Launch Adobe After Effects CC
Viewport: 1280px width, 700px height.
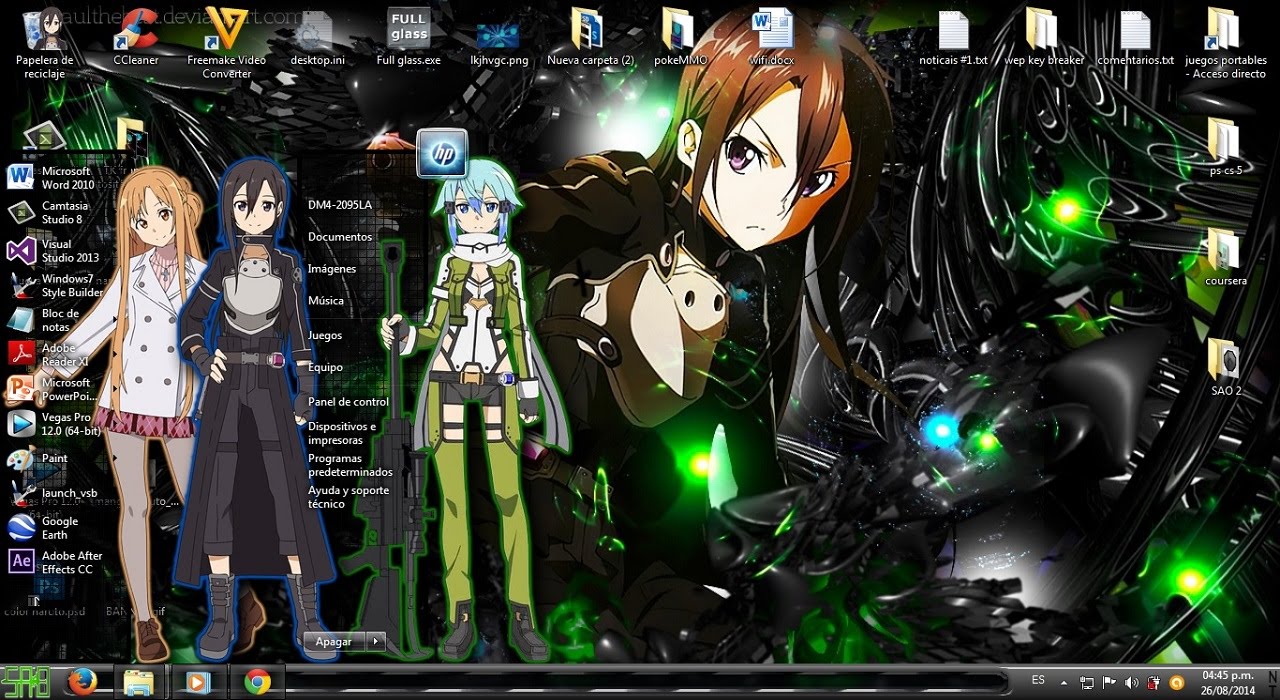(58, 562)
